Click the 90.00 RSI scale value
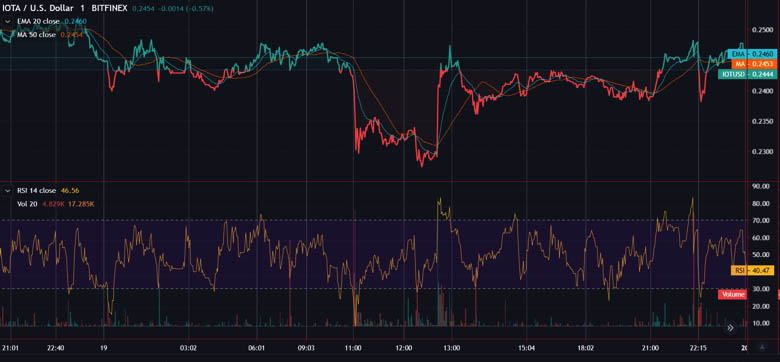 point(762,186)
